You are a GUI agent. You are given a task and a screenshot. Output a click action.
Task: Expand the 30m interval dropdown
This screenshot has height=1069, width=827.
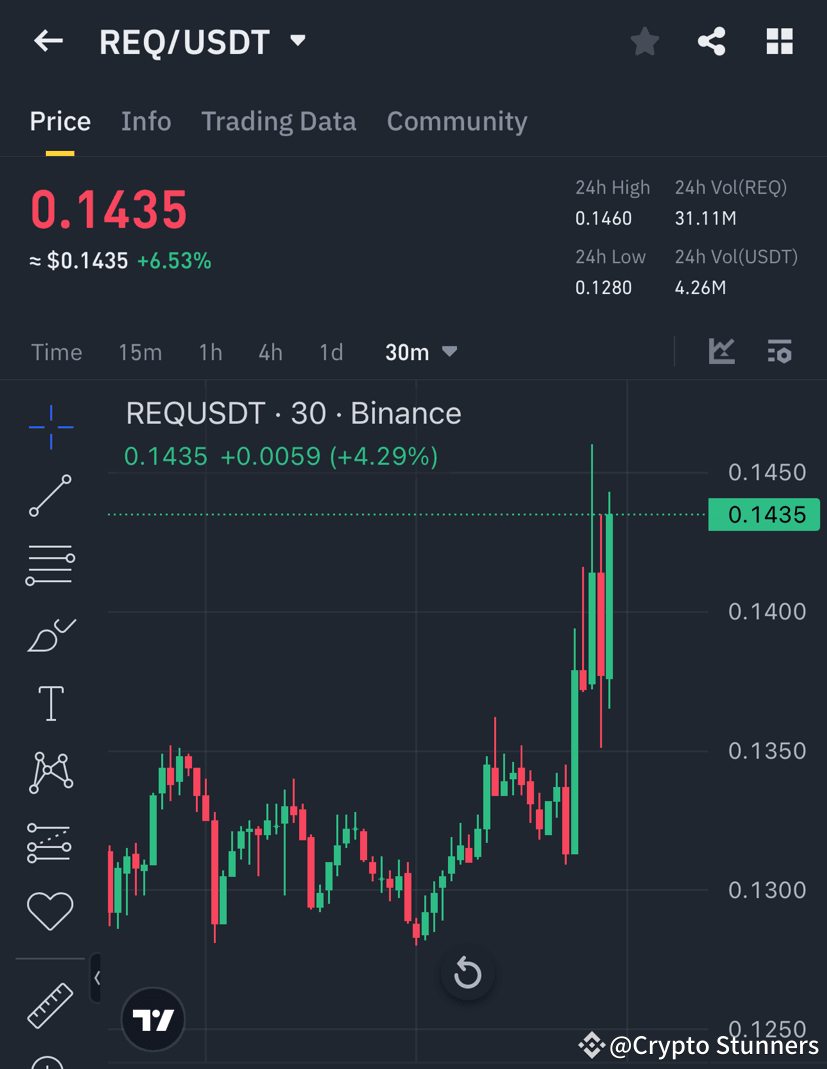pyautogui.click(x=420, y=351)
